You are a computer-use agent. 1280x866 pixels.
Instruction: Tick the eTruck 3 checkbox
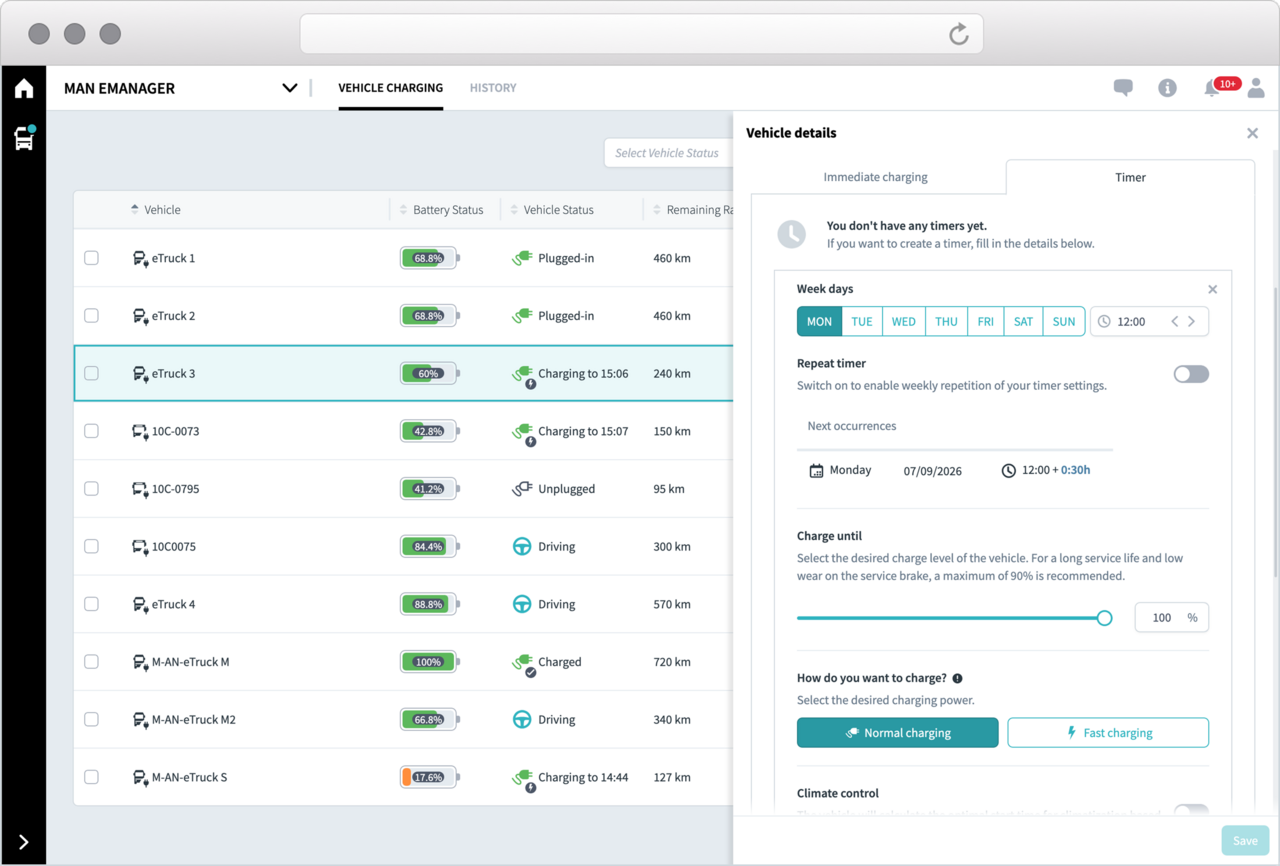[x=92, y=373]
